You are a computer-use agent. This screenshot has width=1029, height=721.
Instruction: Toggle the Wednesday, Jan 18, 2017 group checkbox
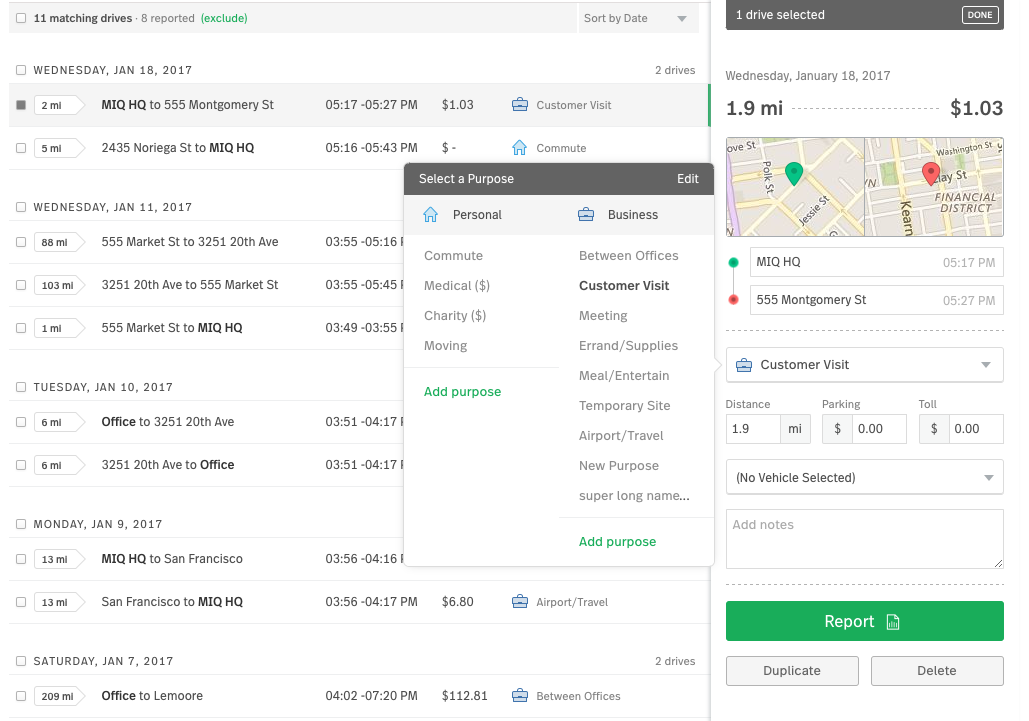21,70
